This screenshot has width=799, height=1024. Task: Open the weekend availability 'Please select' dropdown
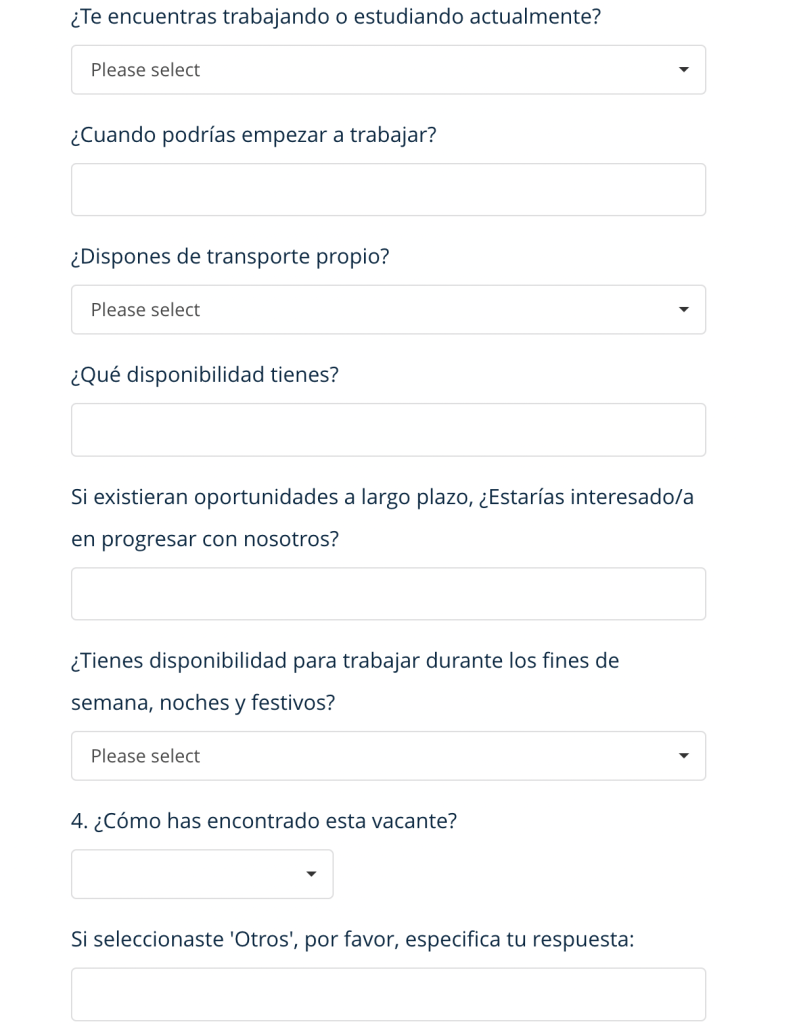388,755
